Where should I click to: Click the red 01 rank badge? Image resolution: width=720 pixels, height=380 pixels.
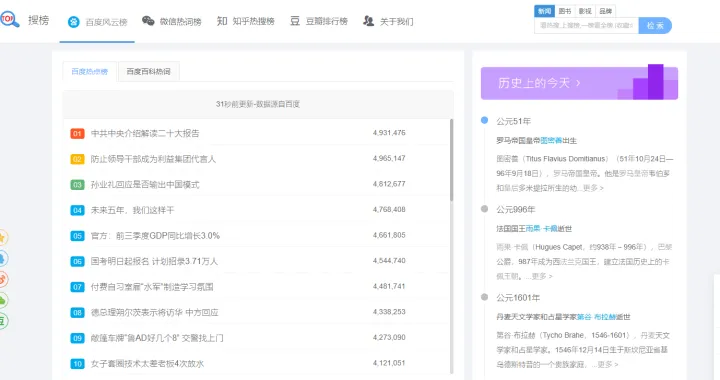pyautogui.click(x=77, y=134)
